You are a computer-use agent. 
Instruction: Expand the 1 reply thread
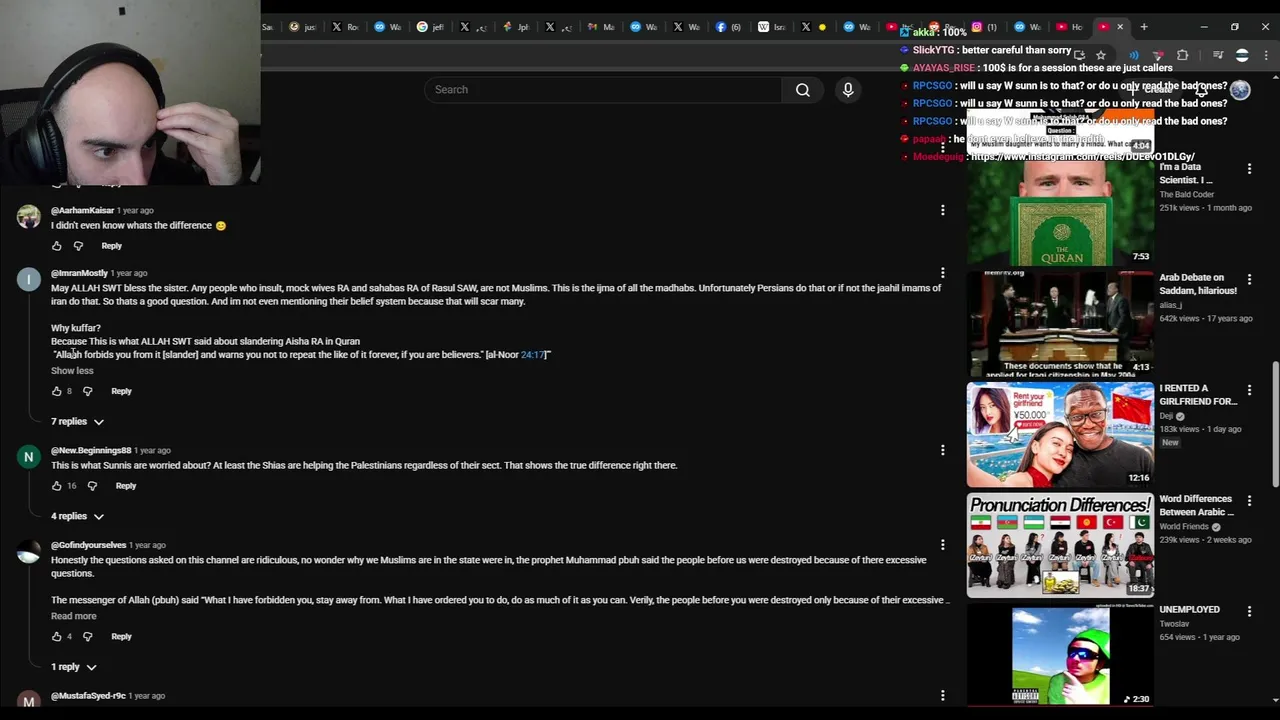(x=73, y=667)
